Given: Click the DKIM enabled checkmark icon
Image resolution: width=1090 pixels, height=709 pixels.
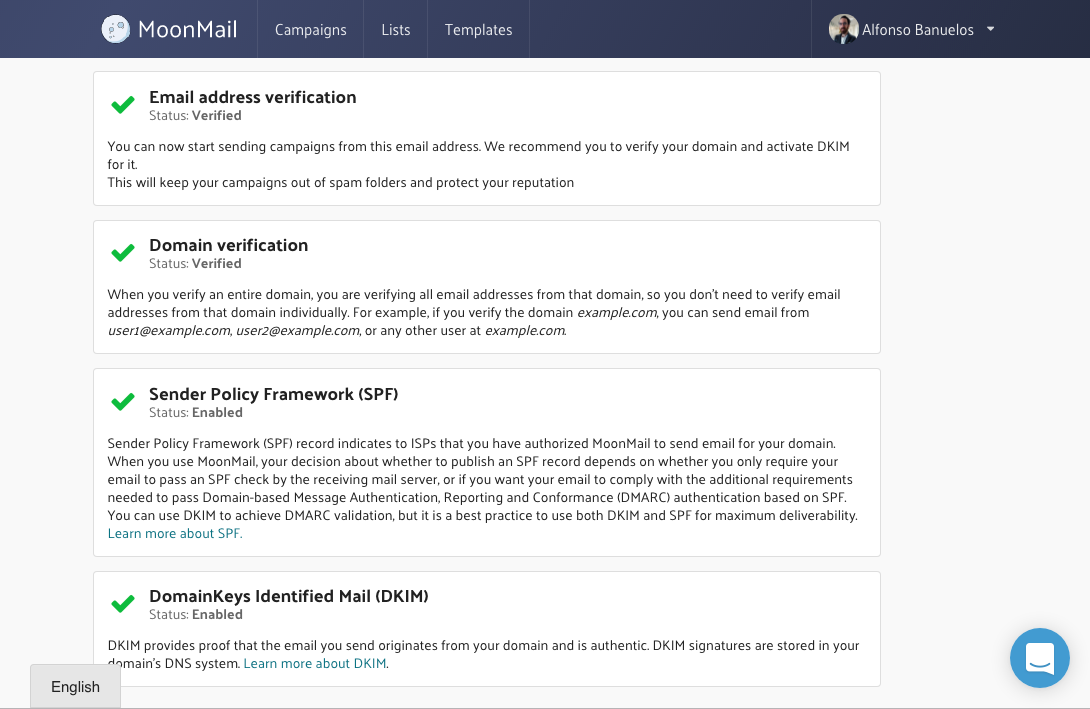Looking at the screenshot, I should (x=123, y=604).
